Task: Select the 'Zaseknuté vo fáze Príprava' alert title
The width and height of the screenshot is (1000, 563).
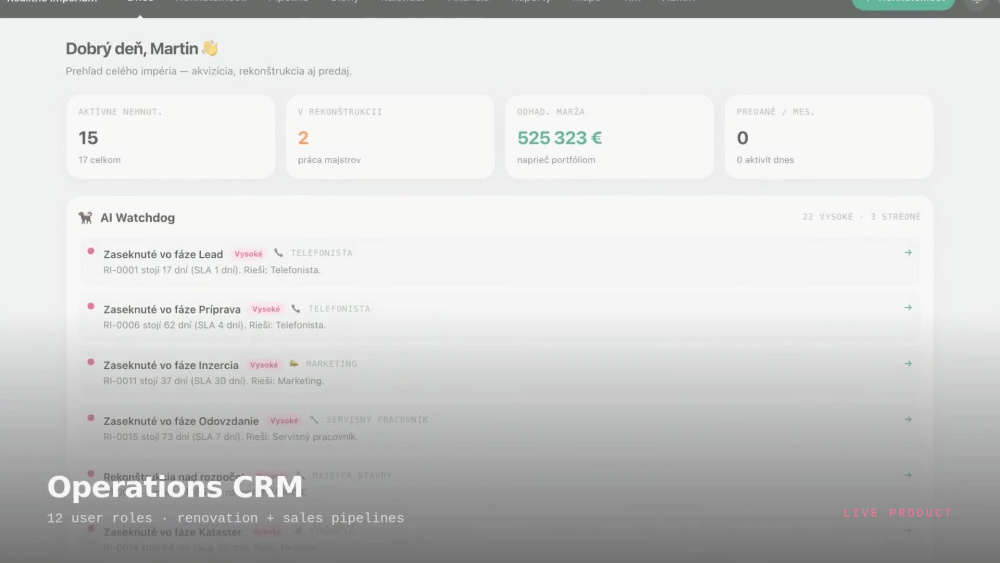Action: click(172, 309)
